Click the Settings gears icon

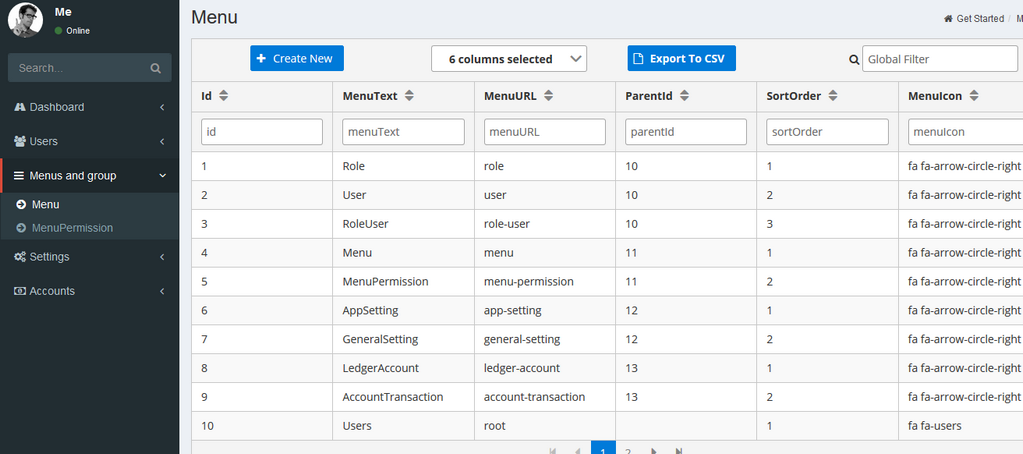(20, 257)
